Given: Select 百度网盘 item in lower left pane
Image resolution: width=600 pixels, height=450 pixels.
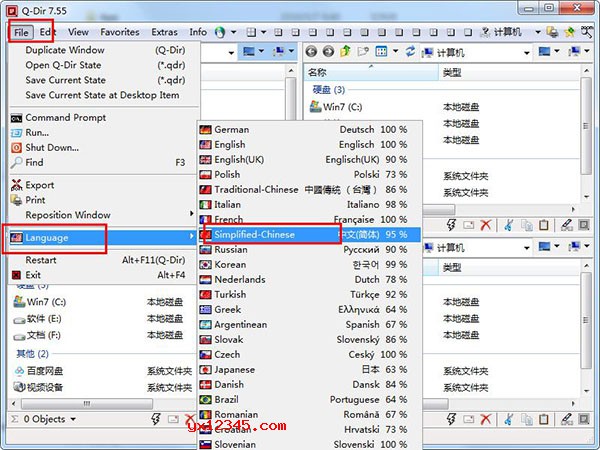Looking at the screenshot, I should click(x=38, y=371).
